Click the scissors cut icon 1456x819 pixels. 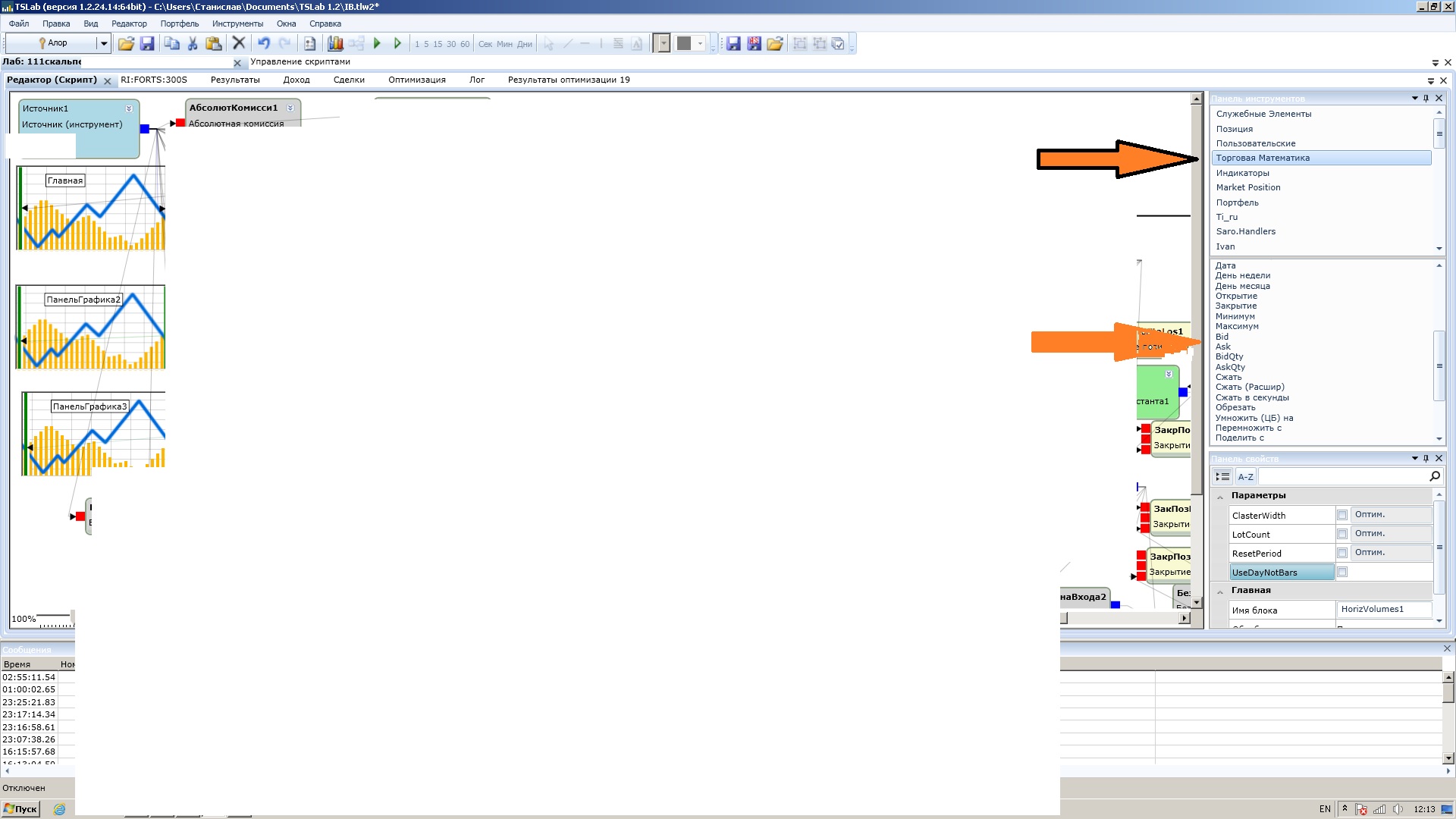pyautogui.click(x=193, y=44)
